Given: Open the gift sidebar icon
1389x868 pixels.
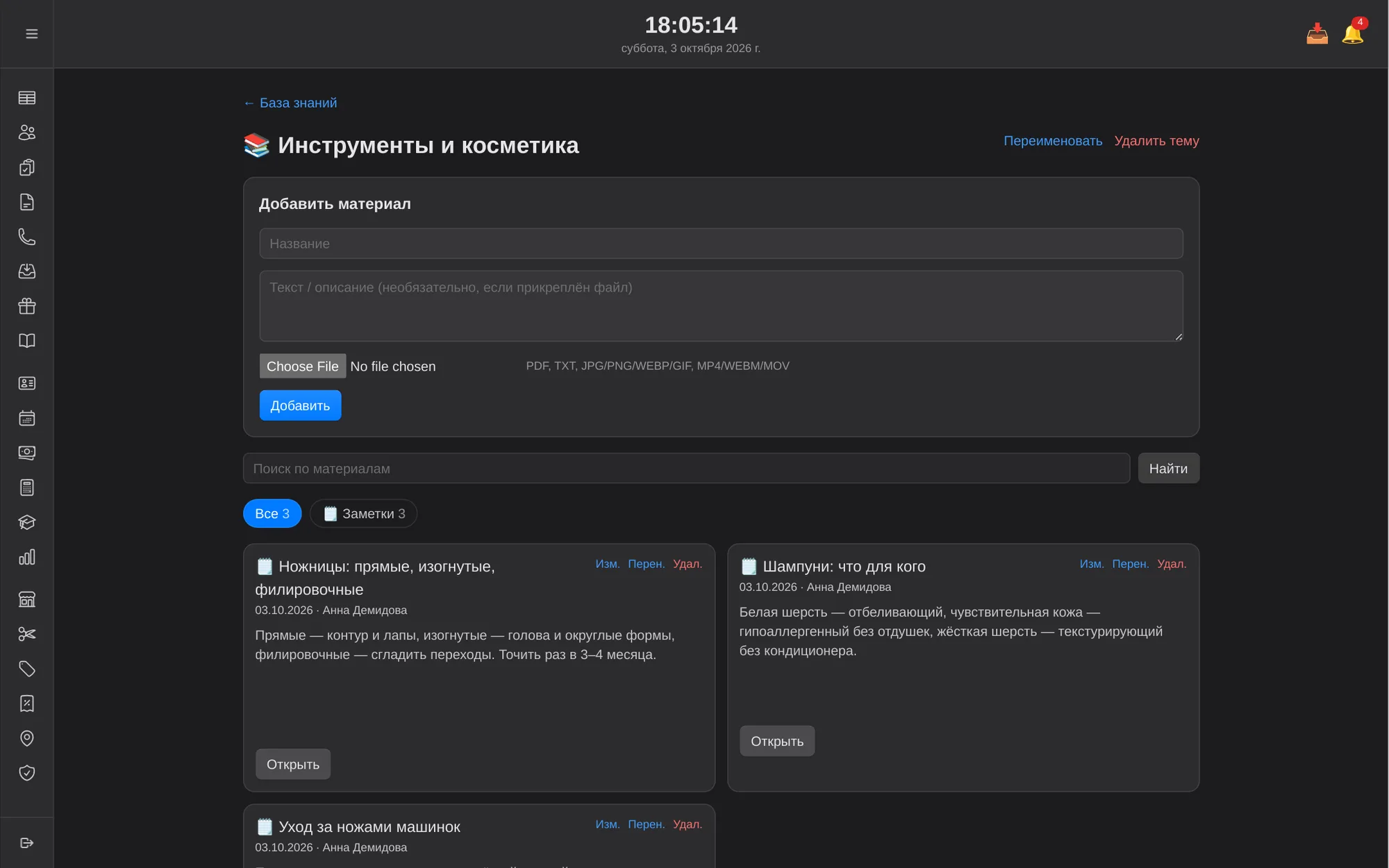Looking at the screenshot, I should (x=27, y=306).
